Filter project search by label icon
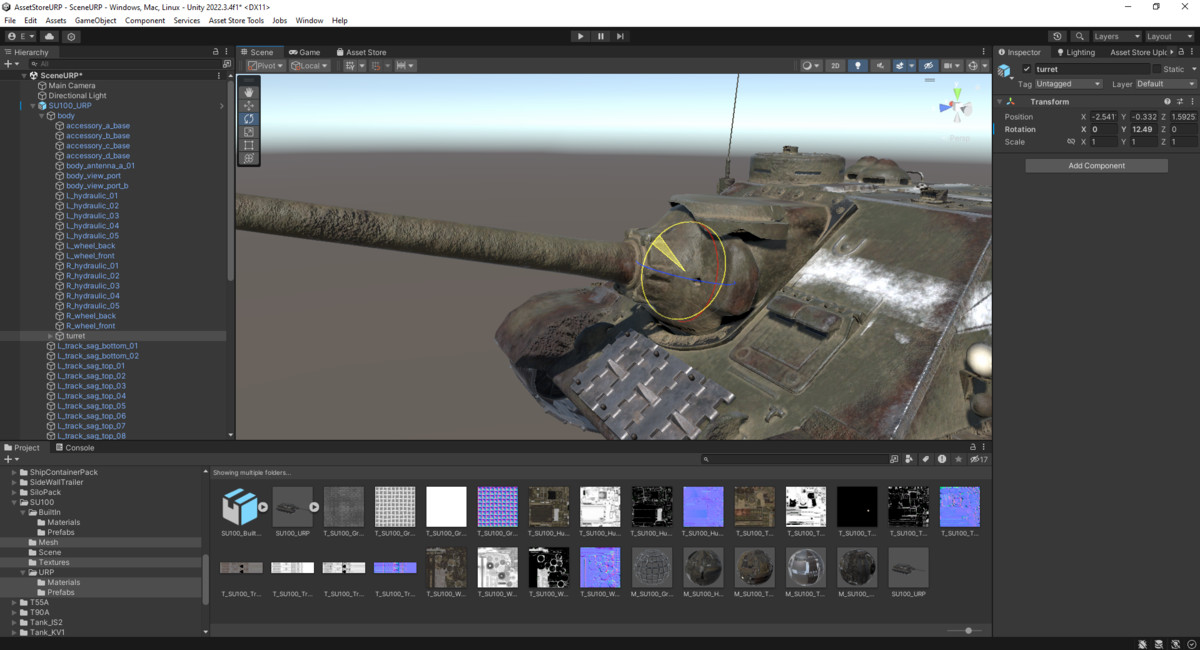1200x650 pixels. pyautogui.click(x=925, y=459)
